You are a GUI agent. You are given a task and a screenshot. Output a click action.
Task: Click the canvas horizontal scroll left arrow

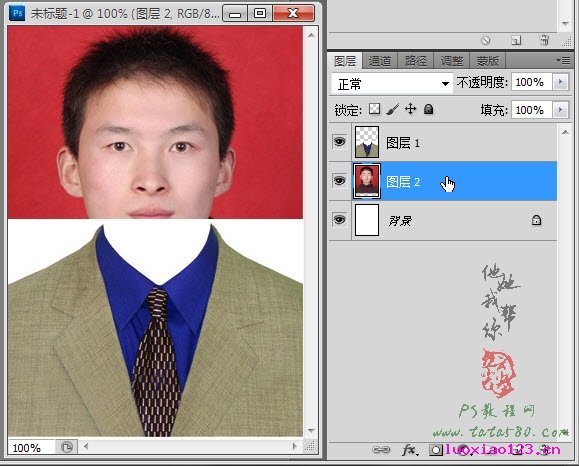86,446
